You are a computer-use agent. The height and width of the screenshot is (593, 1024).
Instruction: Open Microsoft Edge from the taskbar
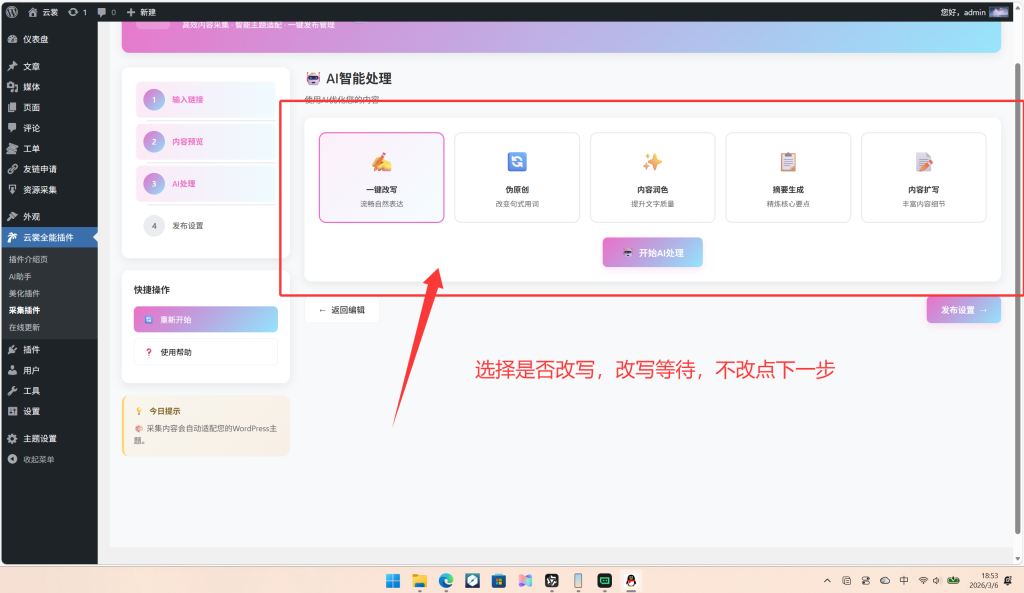coord(446,581)
